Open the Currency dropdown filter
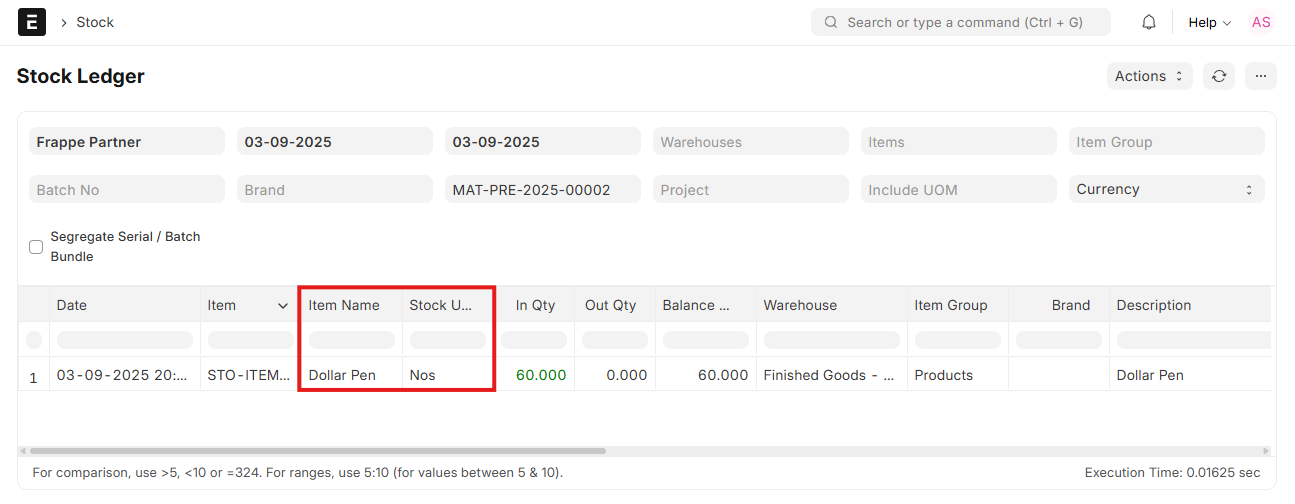The height and width of the screenshot is (504, 1295). point(1166,189)
